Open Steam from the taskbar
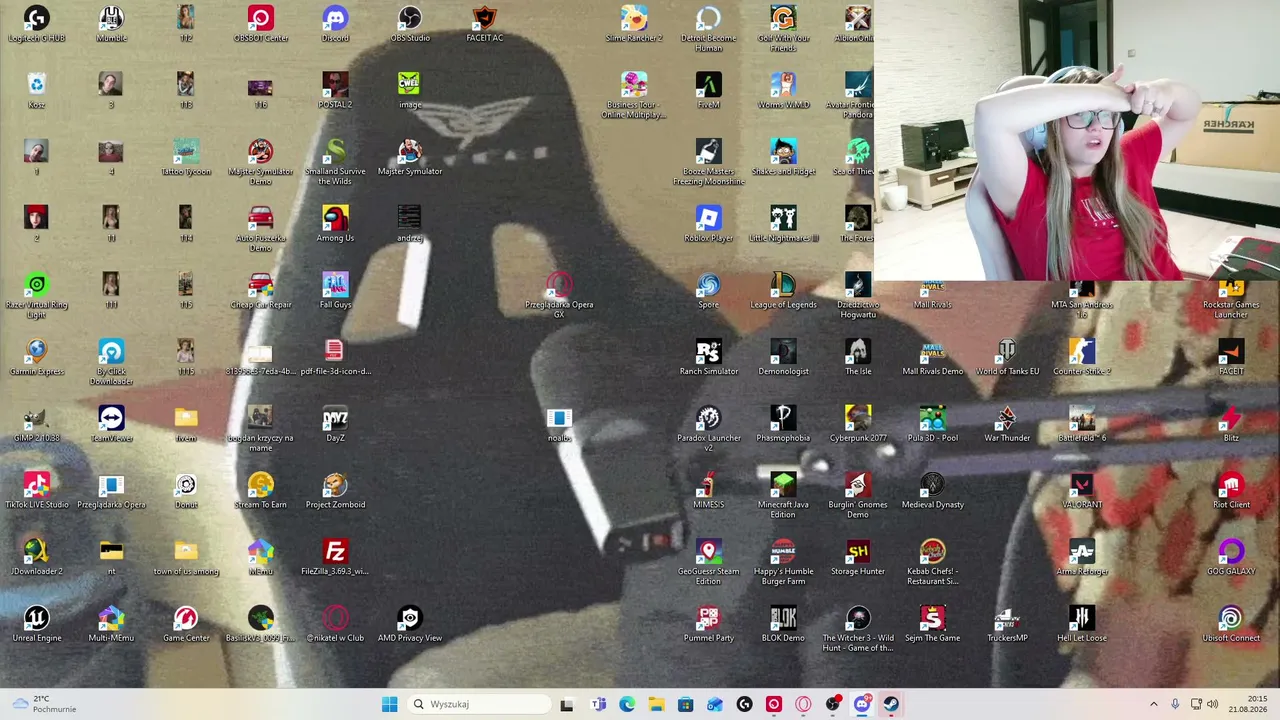 (891, 704)
